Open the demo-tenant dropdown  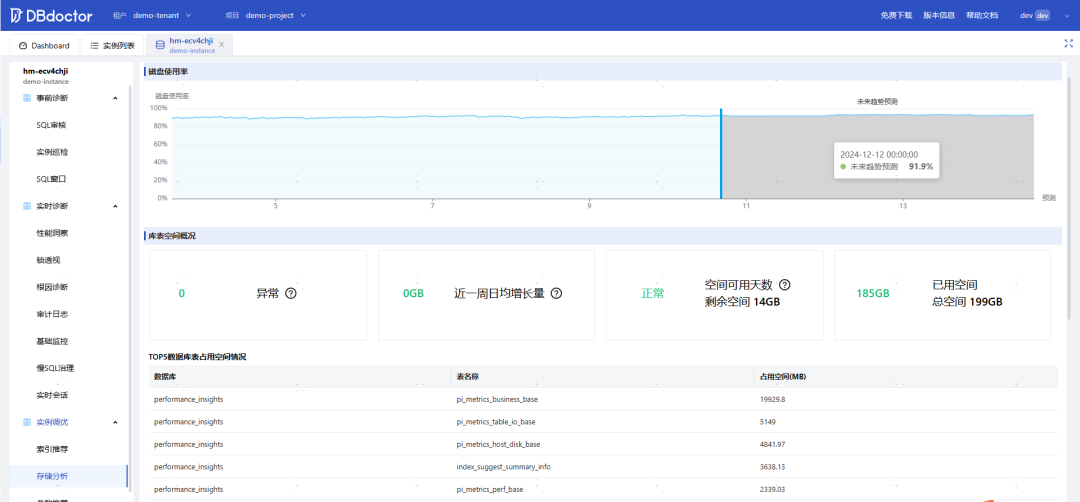pos(163,15)
